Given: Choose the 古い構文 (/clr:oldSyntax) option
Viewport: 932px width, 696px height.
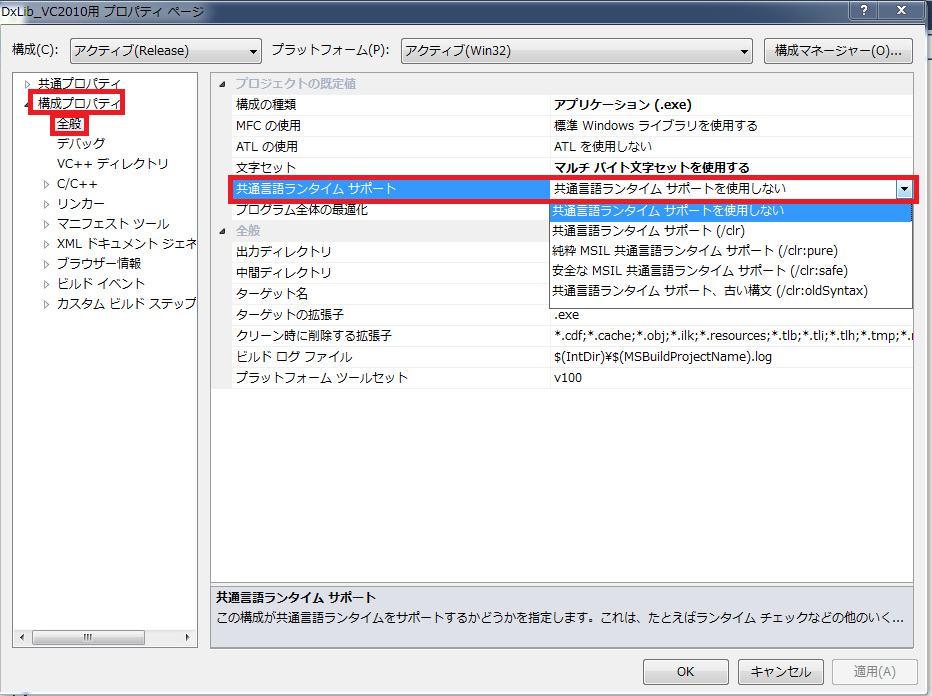Looking at the screenshot, I should coord(709,290).
